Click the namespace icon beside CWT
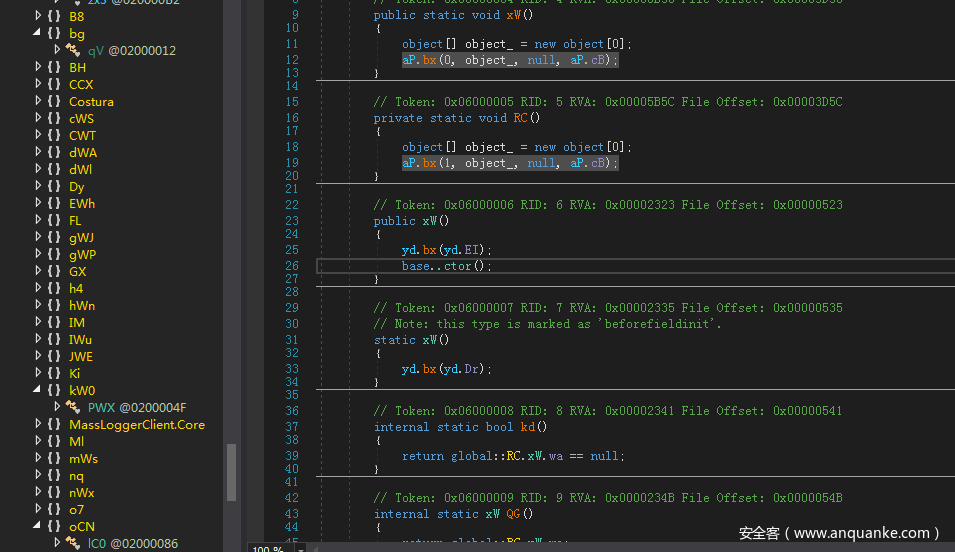 [x=54, y=135]
